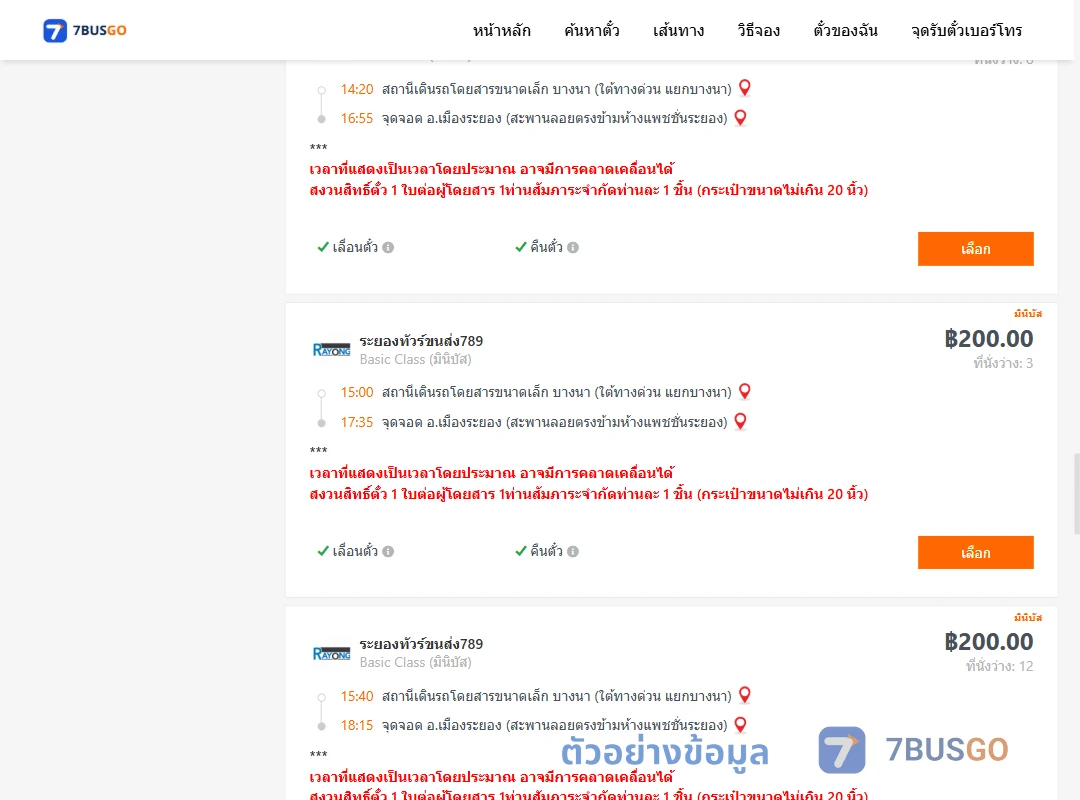Show departure map pin for 15:40 trip
This screenshot has width=1080, height=800.
click(745, 695)
